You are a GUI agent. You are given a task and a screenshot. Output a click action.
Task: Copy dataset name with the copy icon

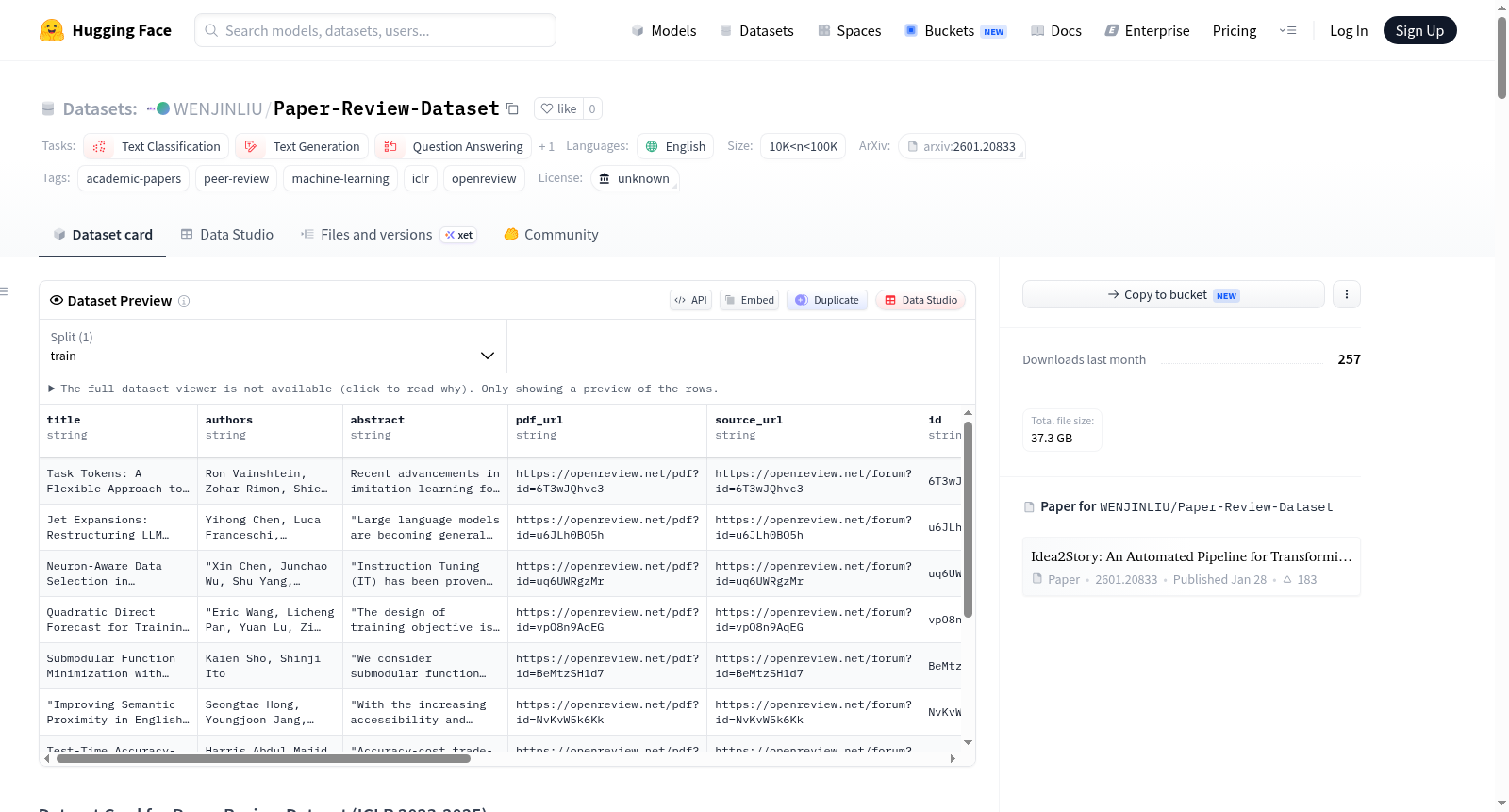coord(512,108)
